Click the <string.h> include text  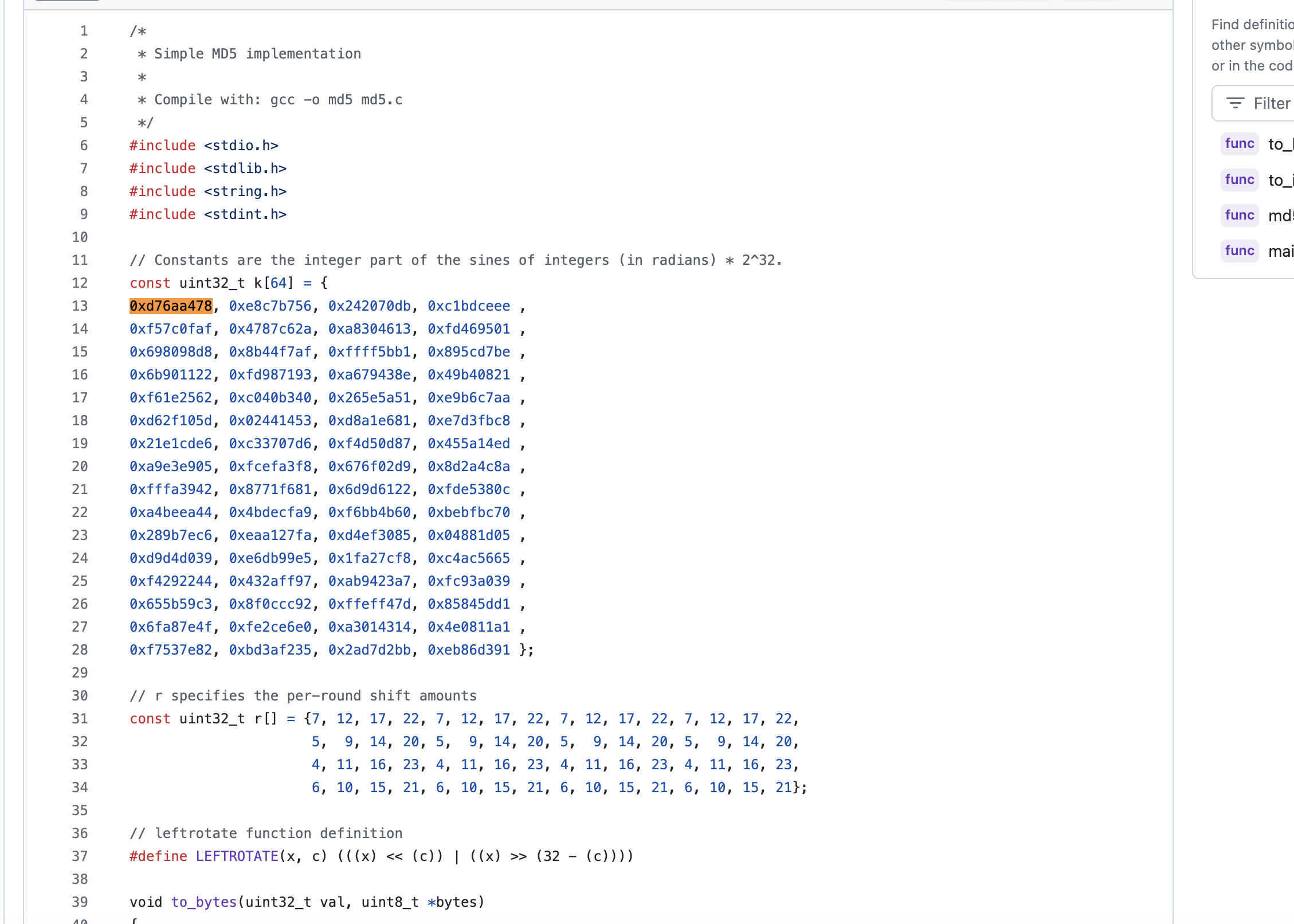coord(245,191)
